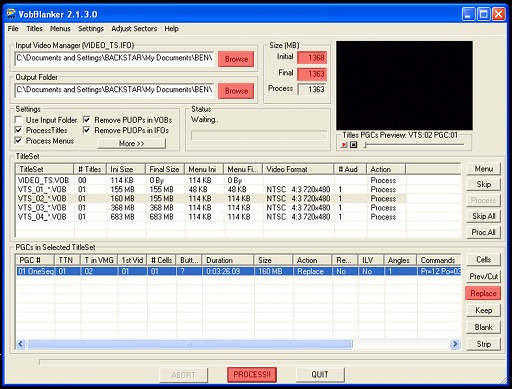Click the Strip button

483,344
